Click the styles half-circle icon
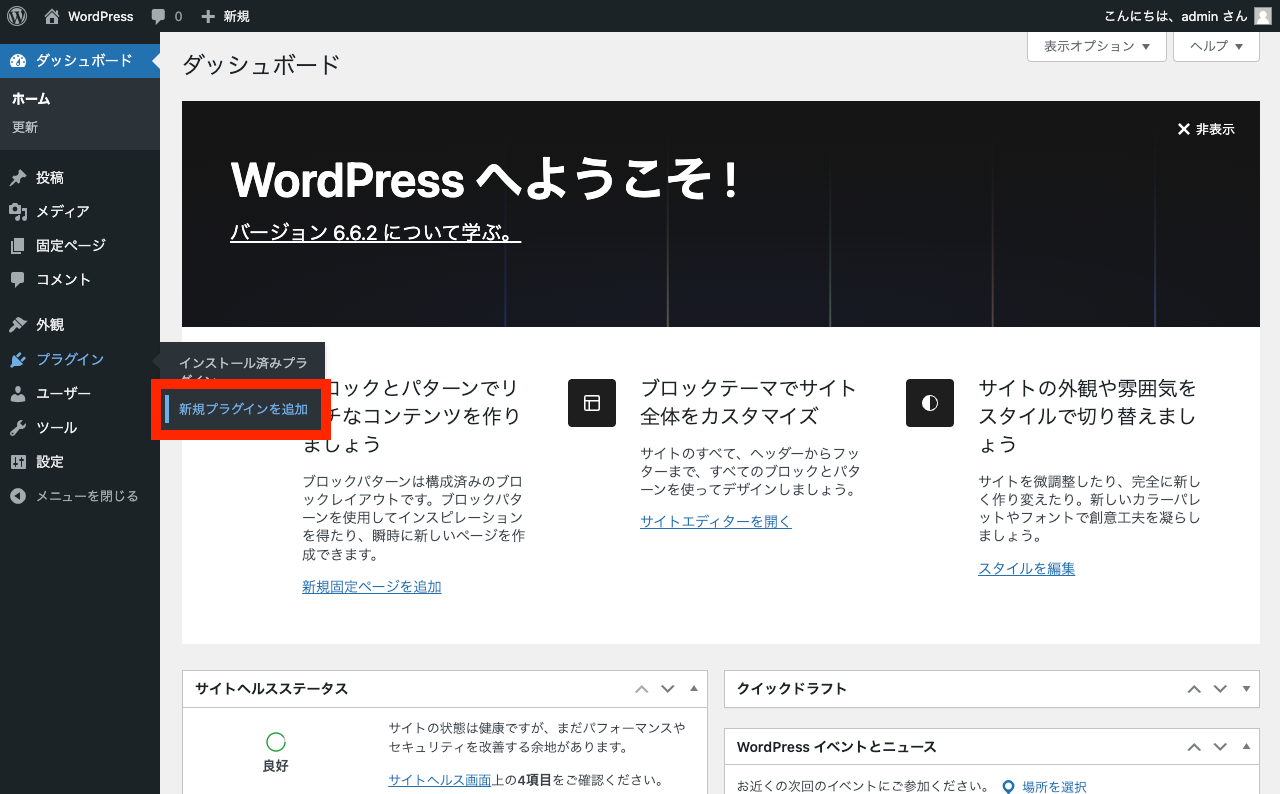 (x=930, y=403)
